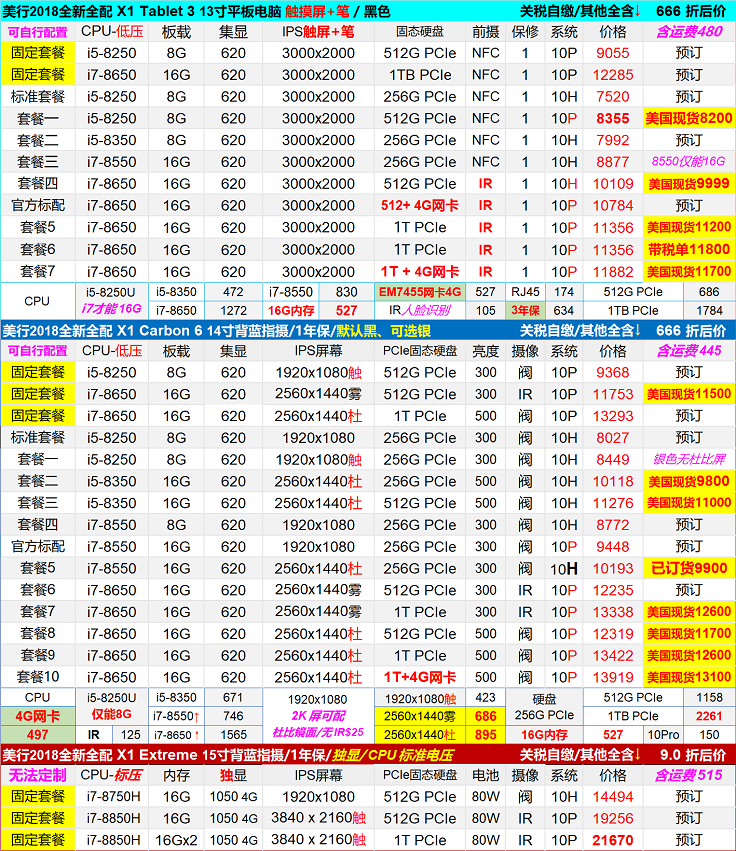
Task: Click the yellow 895 price cell
Action: click(485, 735)
